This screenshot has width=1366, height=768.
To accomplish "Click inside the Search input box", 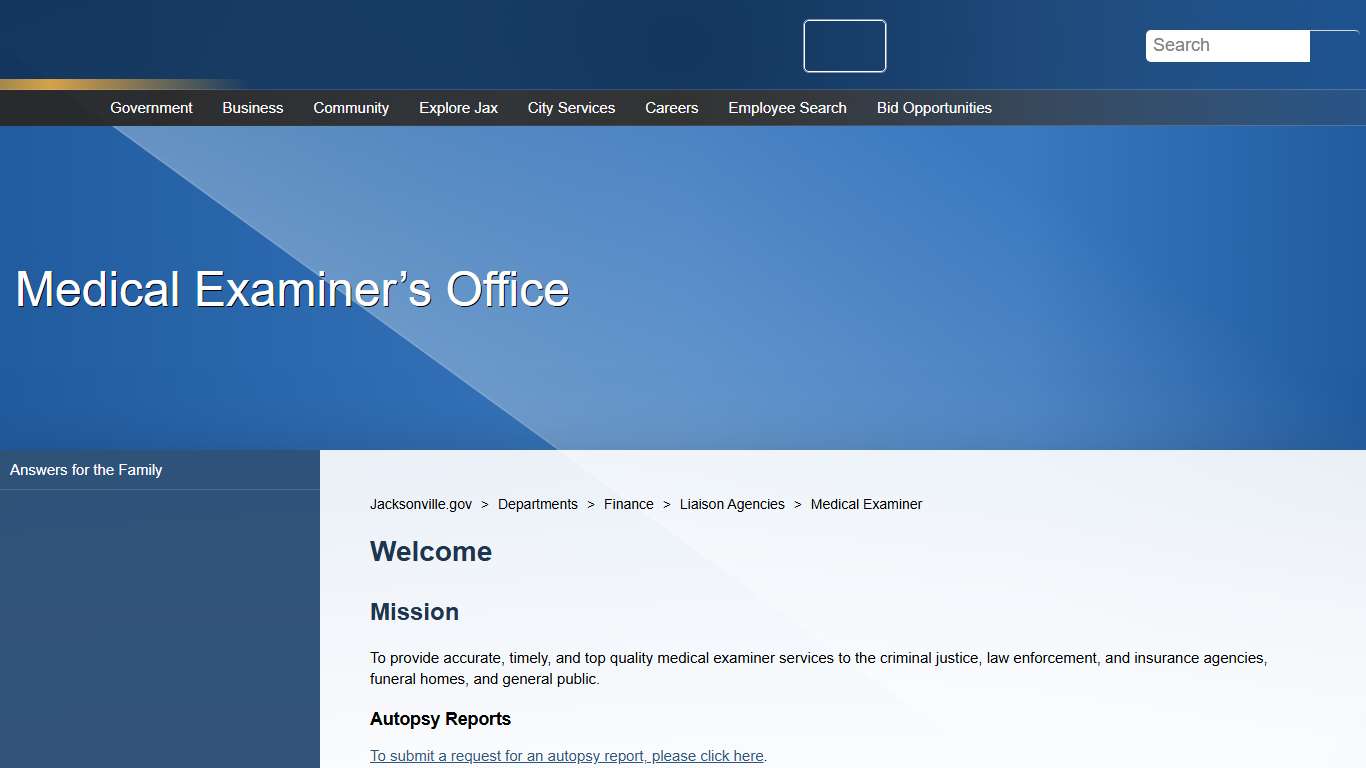I will coord(1227,45).
